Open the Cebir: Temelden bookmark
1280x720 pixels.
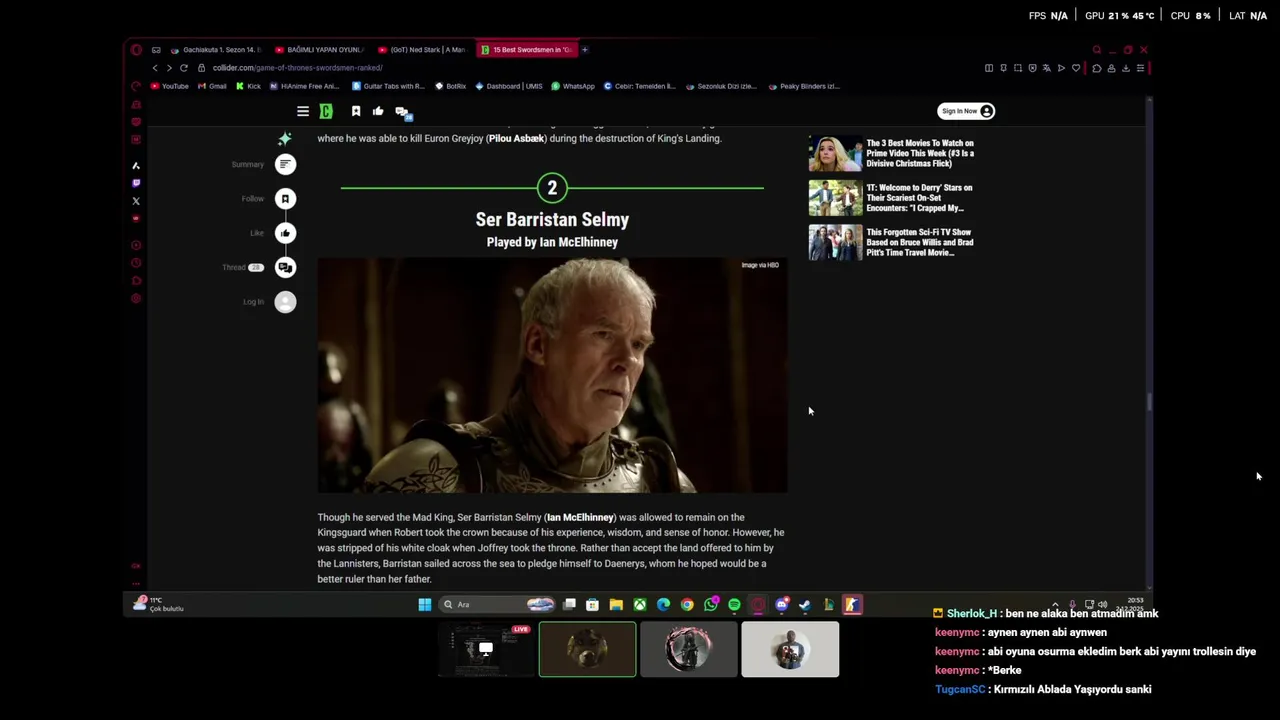(x=640, y=86)
